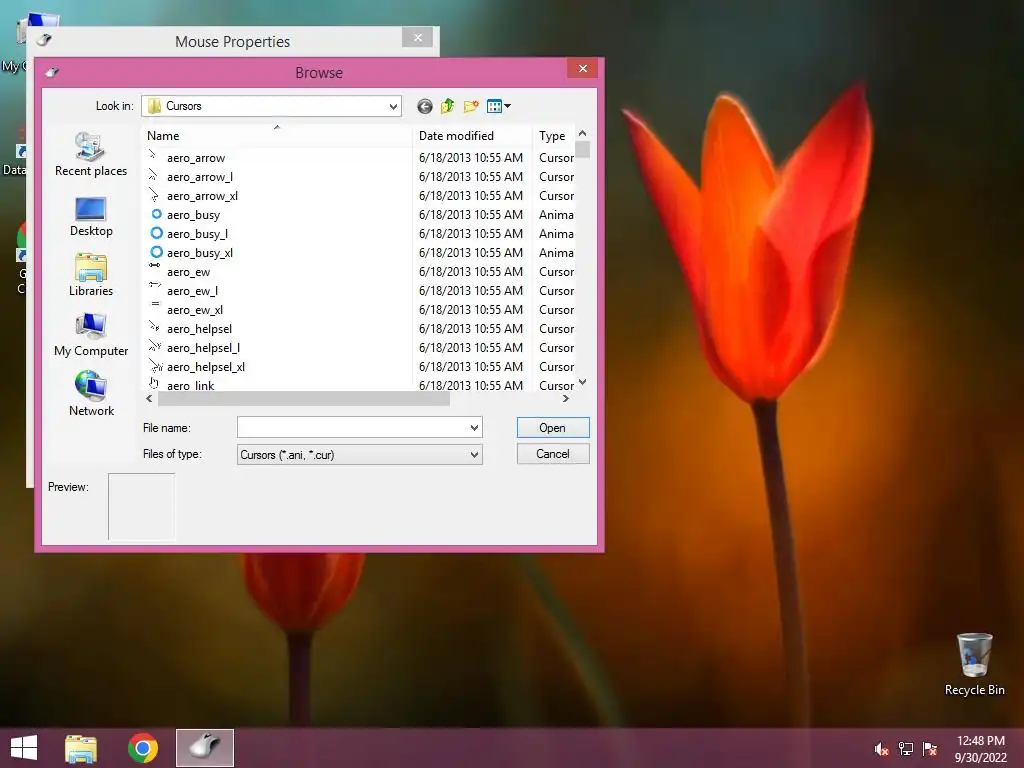Open Action Center flag icon
This screenshot has height=768, width=1024.
[x=929, y=748]
